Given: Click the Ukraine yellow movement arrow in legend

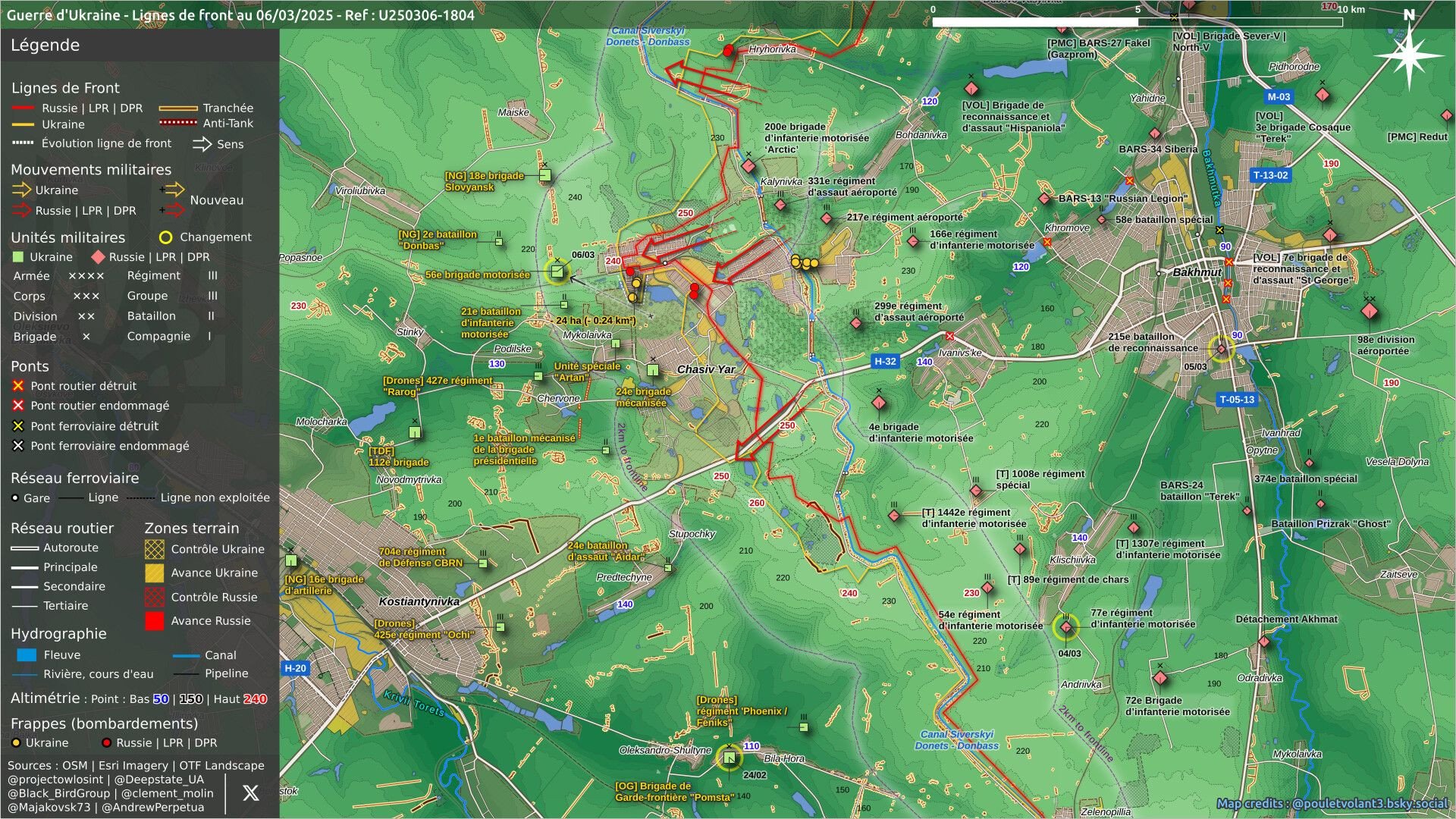Looking at the screenshot, I should (21, 190).
